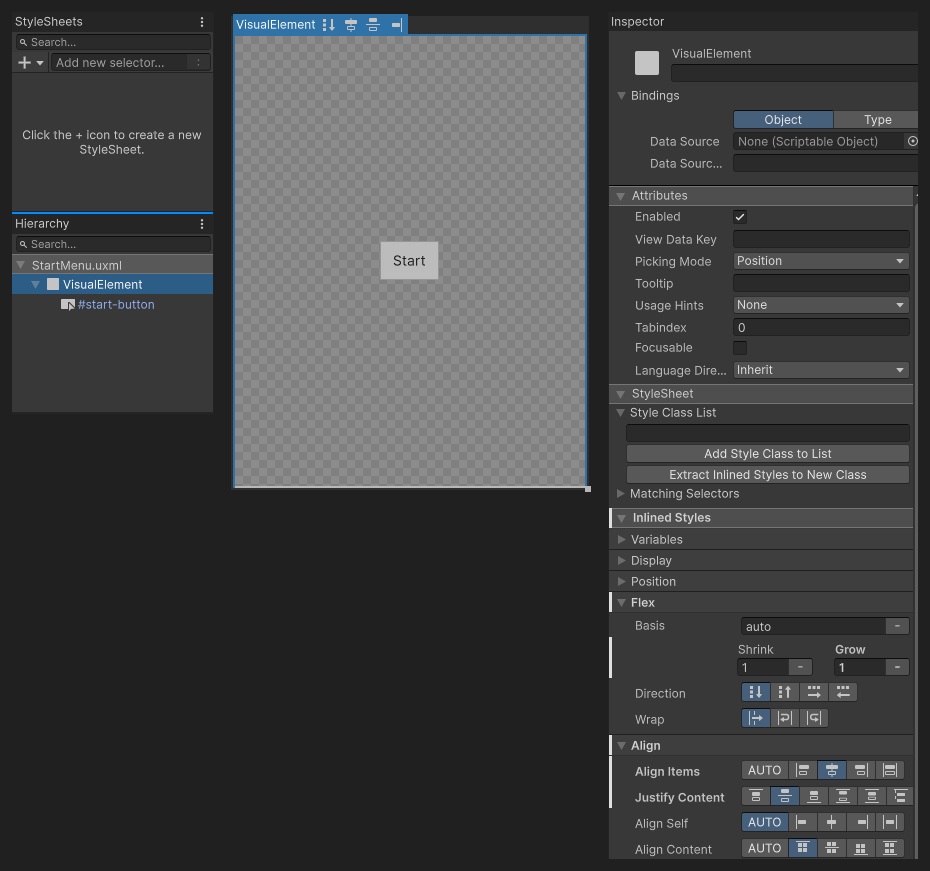
Task: Click the Tabindex value field
Action: pyautogui.click(x=821, y=327)
